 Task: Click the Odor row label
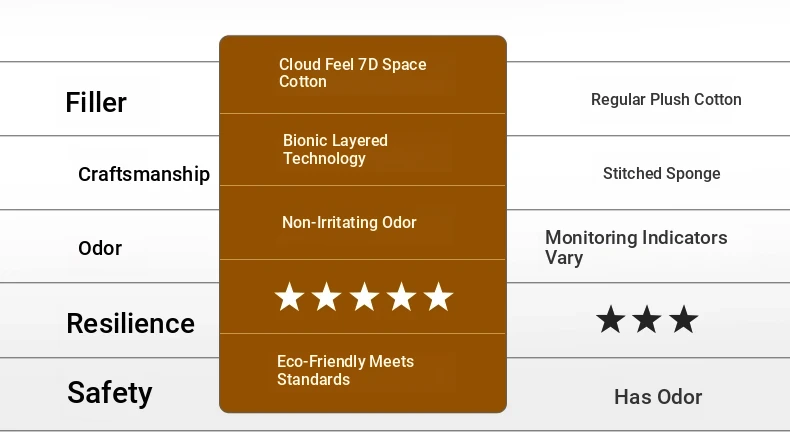[100, 248]
